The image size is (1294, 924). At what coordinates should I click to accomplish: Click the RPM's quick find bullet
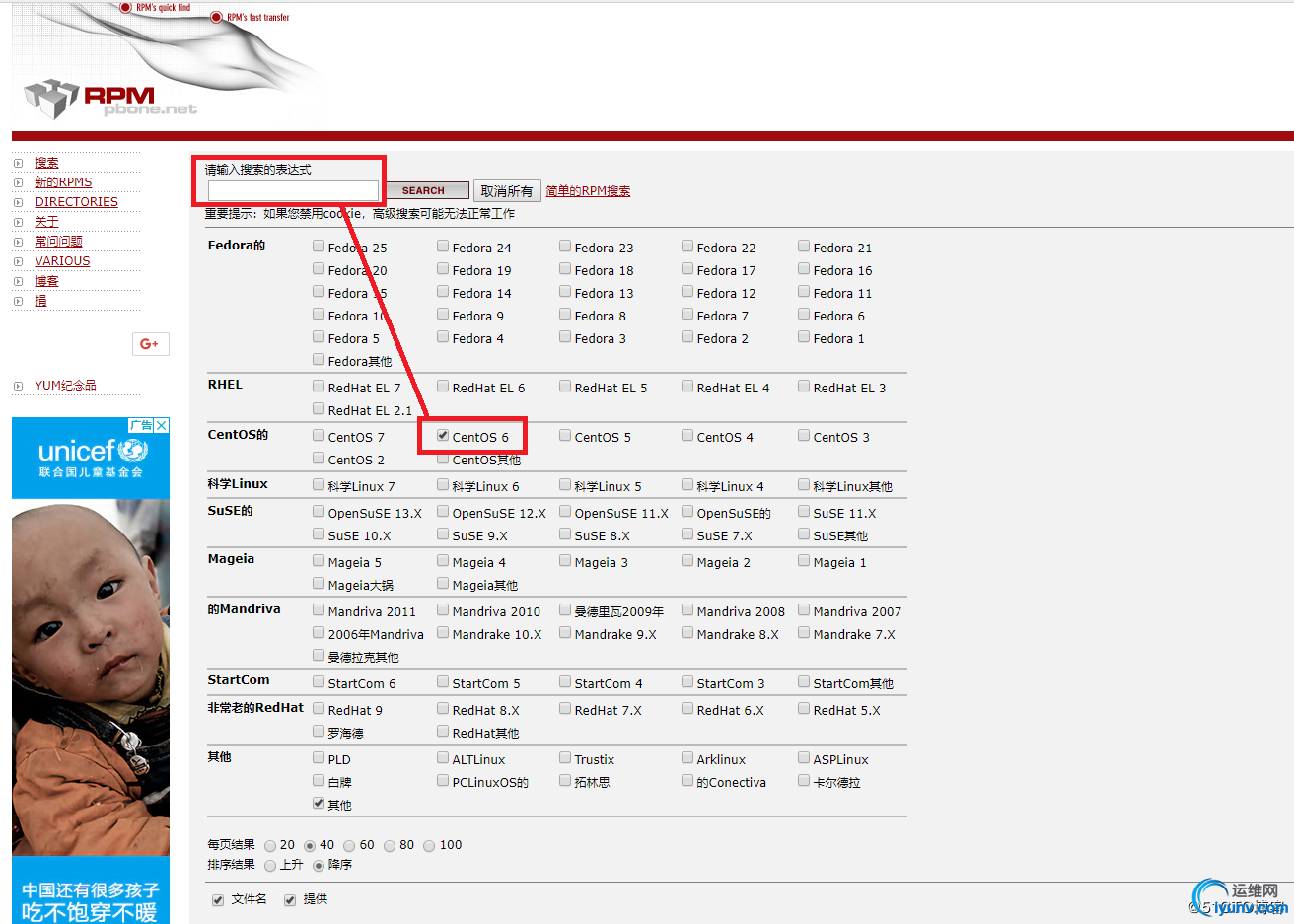[125, 7]
